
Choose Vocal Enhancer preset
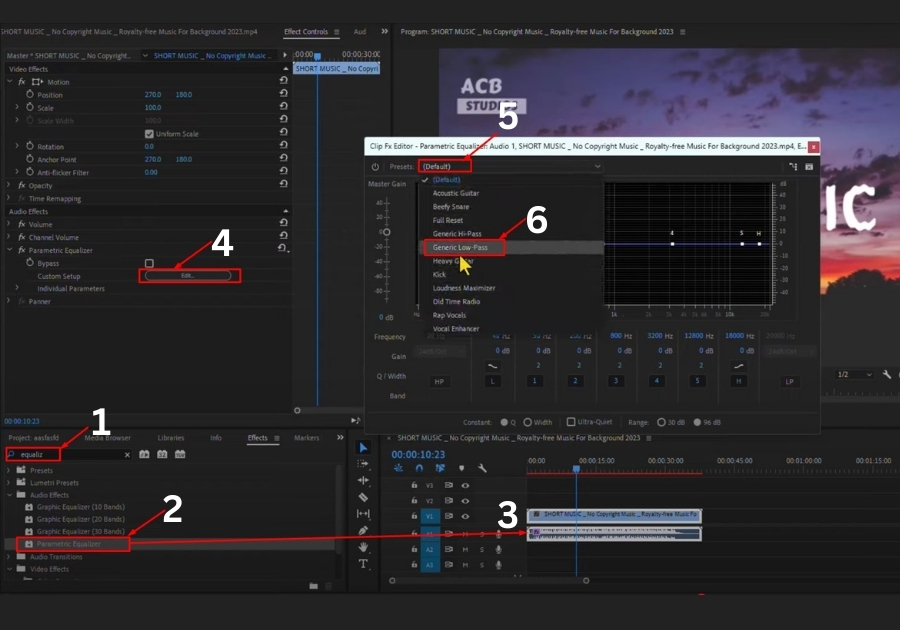pos(456,329)
